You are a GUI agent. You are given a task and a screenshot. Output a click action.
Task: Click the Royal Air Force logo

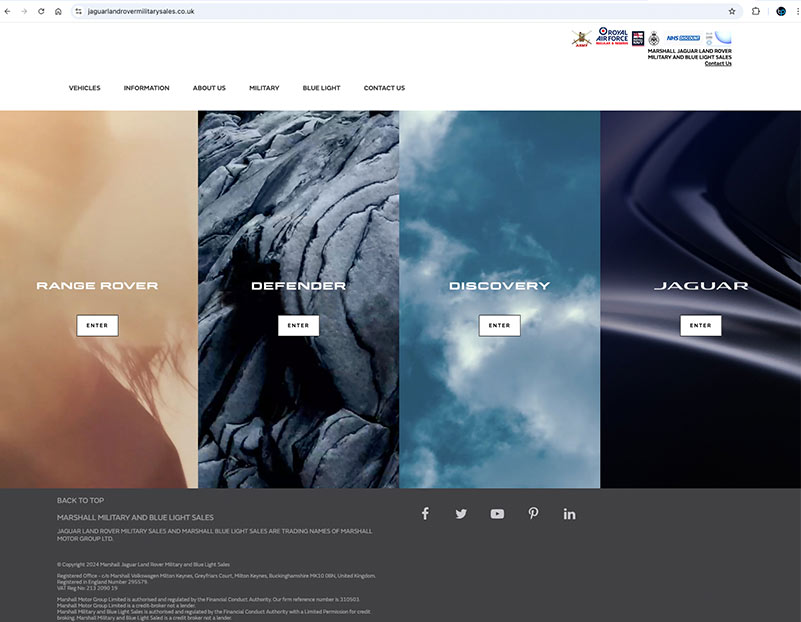point(612,36)
